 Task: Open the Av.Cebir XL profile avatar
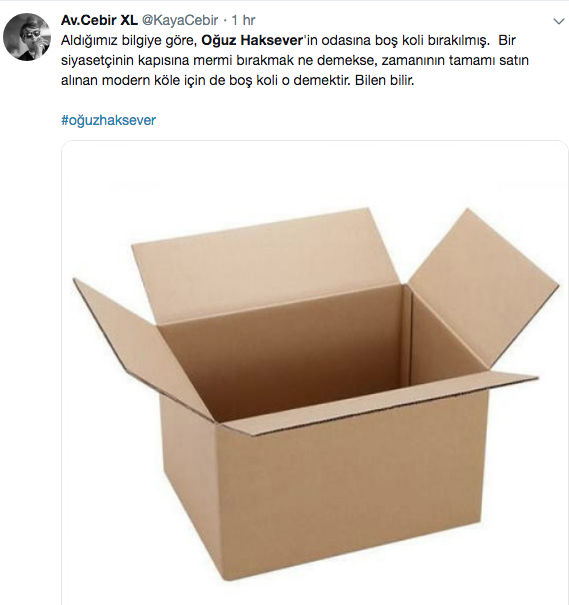tap(27, 37)
